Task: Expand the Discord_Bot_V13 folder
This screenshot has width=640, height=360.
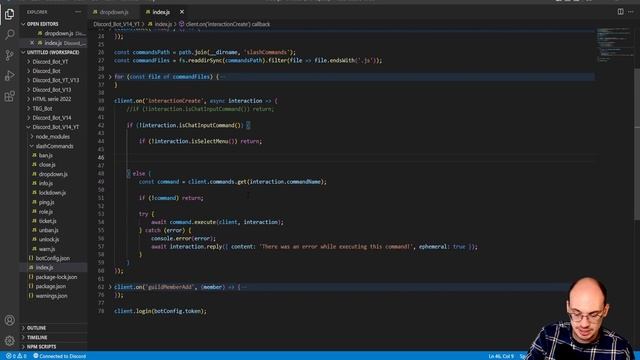Action: 51,90
